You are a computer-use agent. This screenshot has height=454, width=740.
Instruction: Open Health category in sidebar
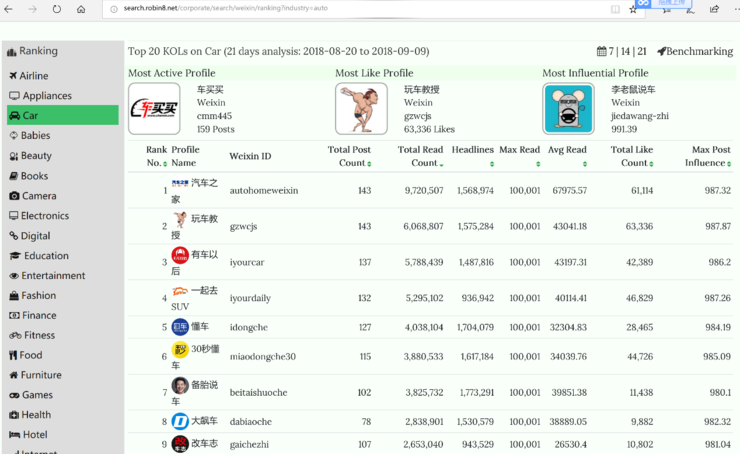click(x=30, y=415)
